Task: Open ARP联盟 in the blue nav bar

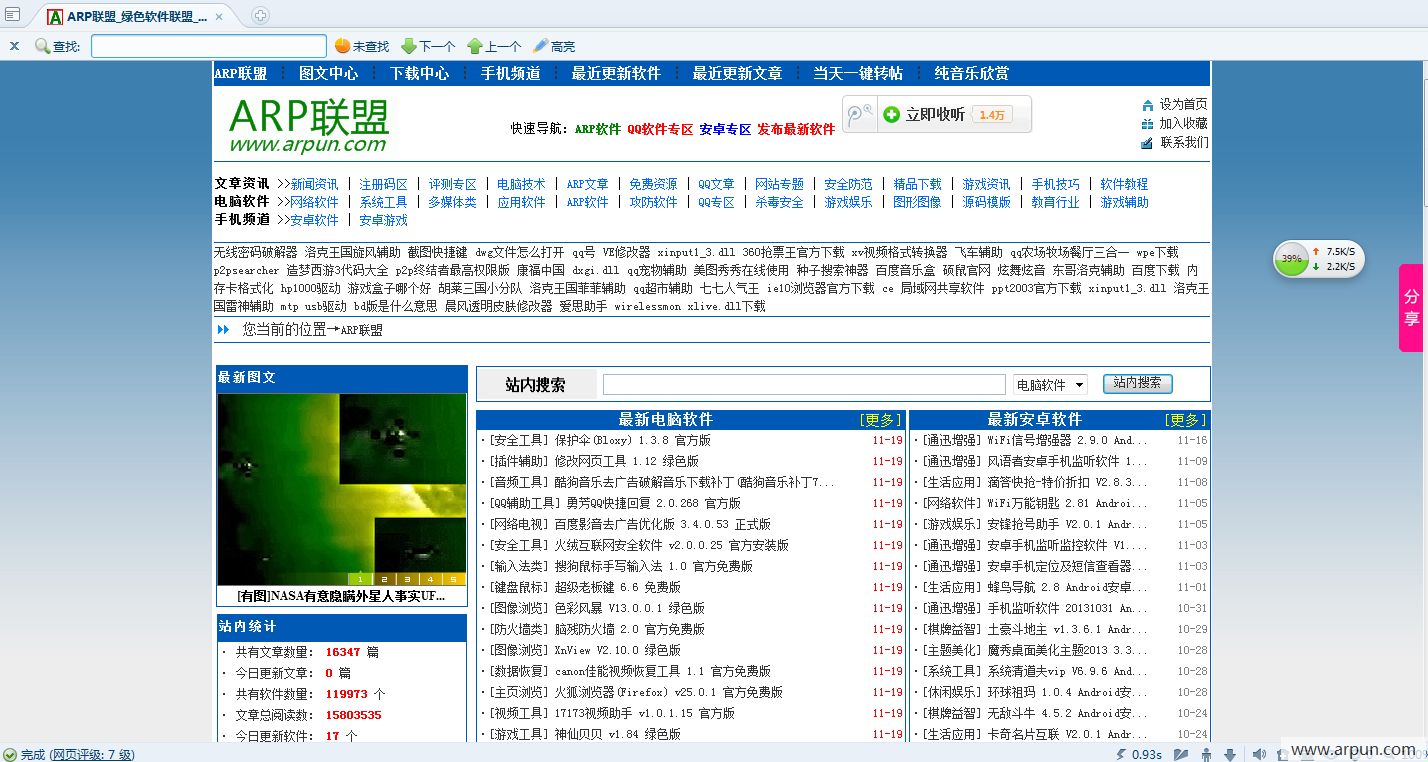Action: [x=241, y=73]
